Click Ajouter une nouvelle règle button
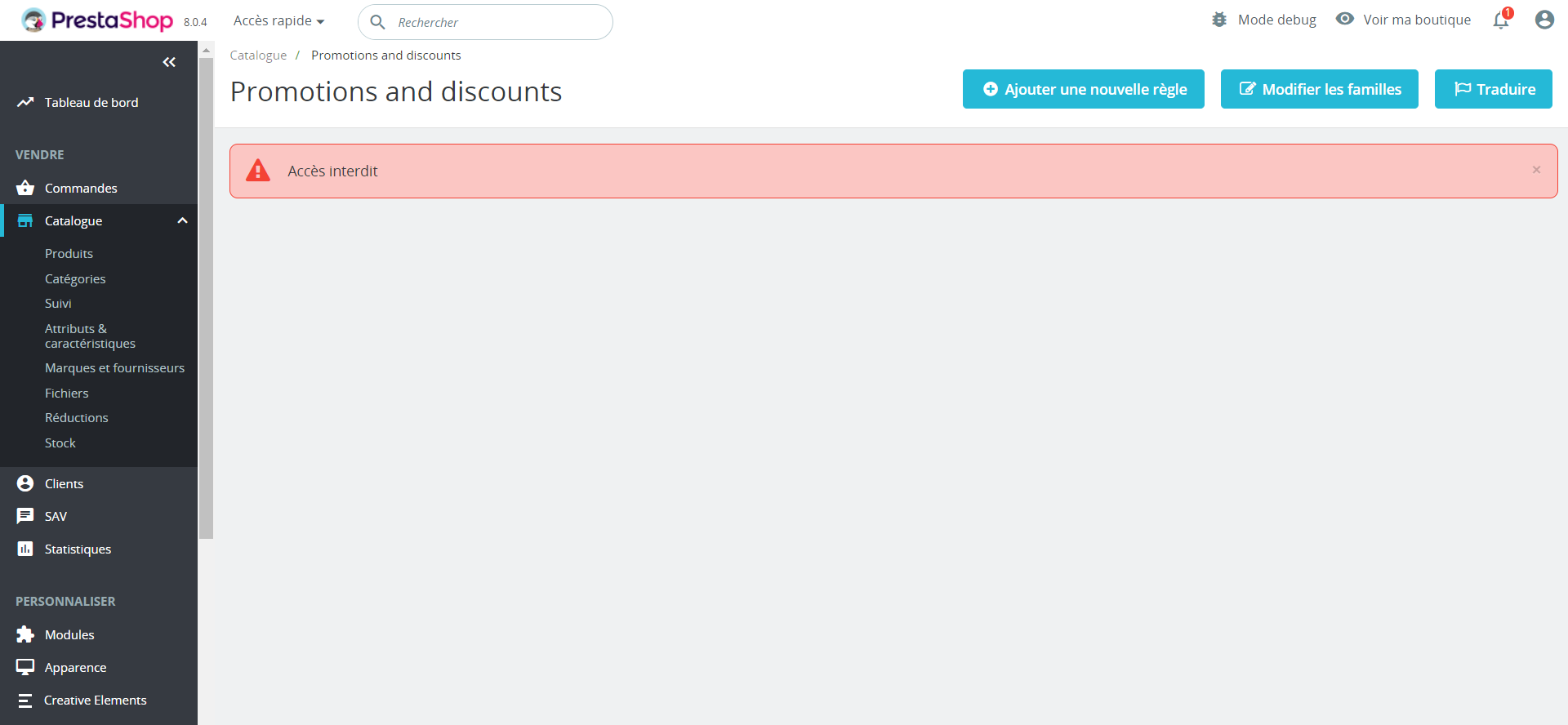 tap(1083, 89)
